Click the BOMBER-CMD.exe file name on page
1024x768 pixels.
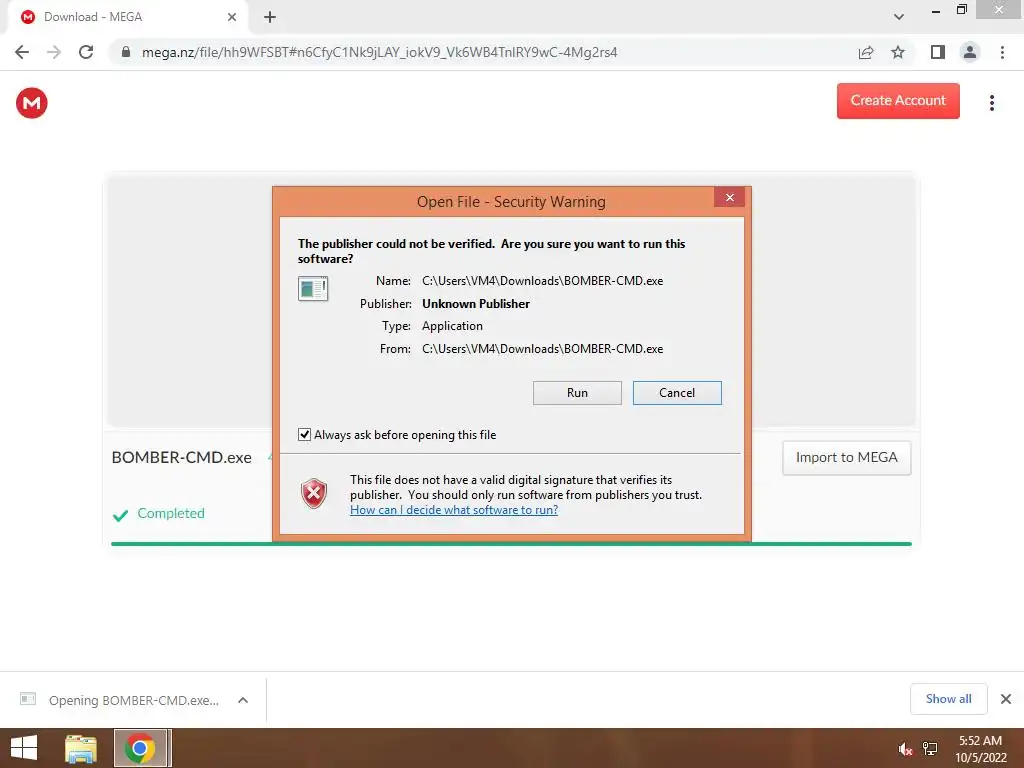point(181,457)
